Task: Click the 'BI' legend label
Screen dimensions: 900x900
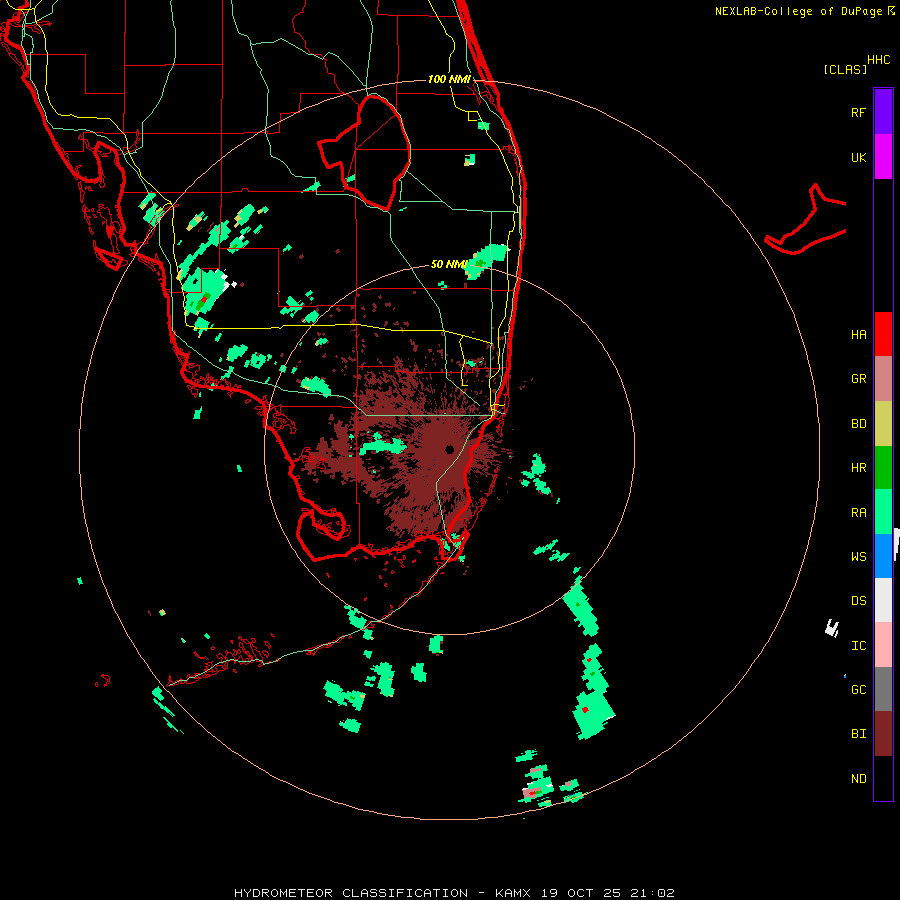Action: (x=858, y=734)
